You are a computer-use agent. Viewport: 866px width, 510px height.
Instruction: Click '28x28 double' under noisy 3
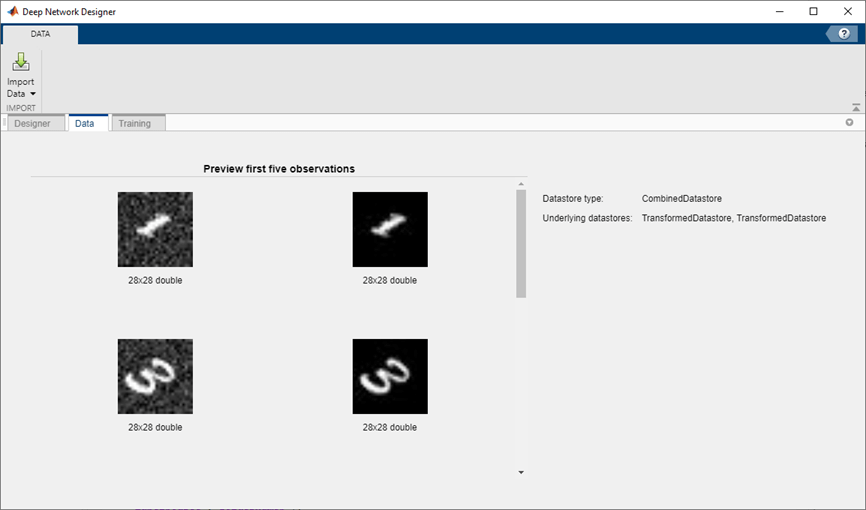coord(155,427)
